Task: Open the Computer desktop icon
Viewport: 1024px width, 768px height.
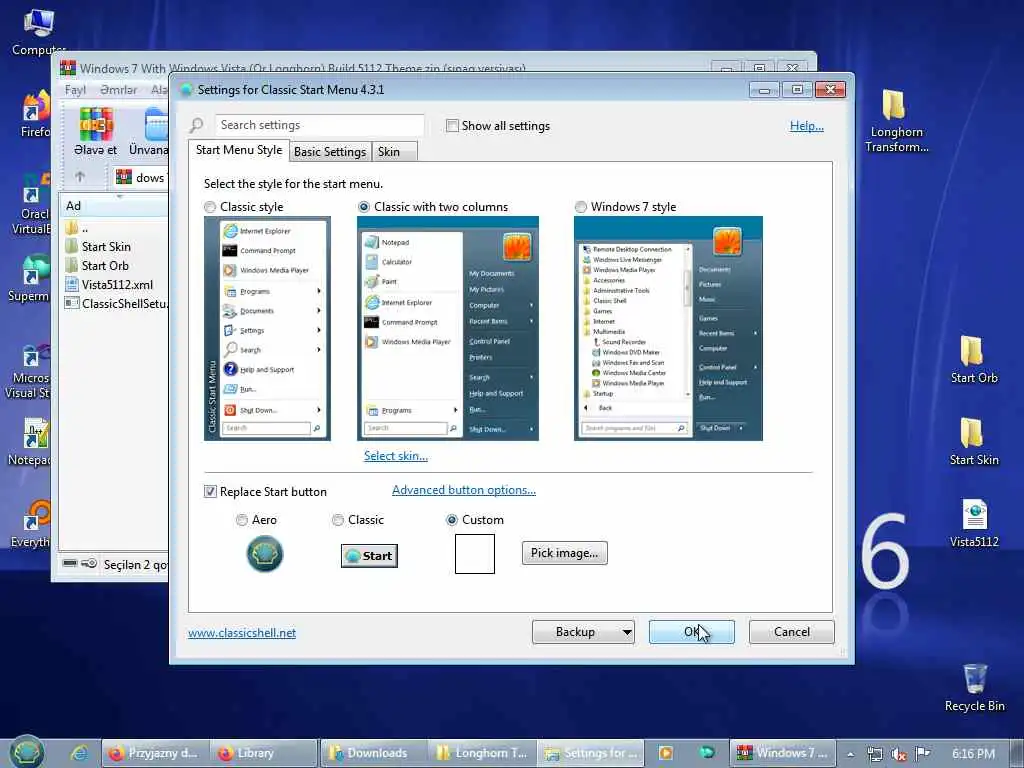Action: (x=38, y=33)
